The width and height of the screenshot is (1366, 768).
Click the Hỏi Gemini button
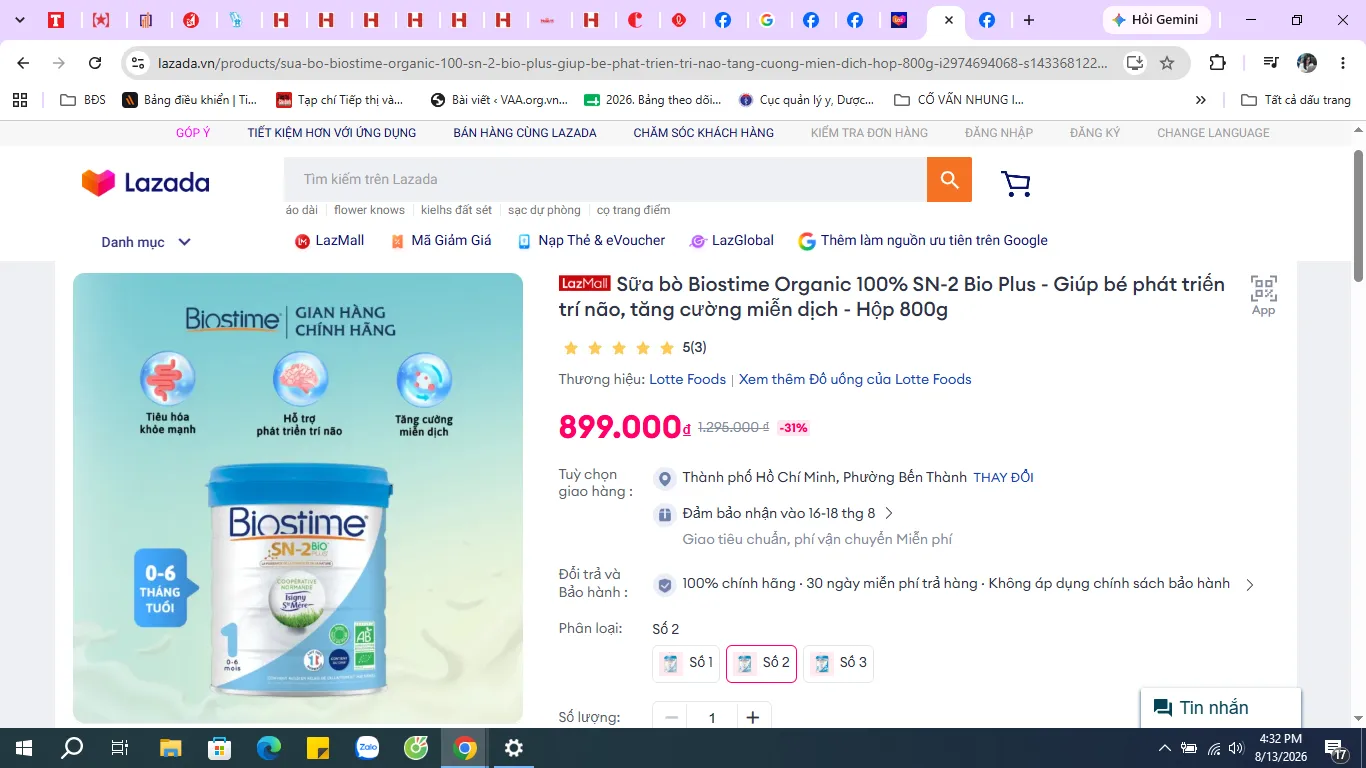[1156, 20]
